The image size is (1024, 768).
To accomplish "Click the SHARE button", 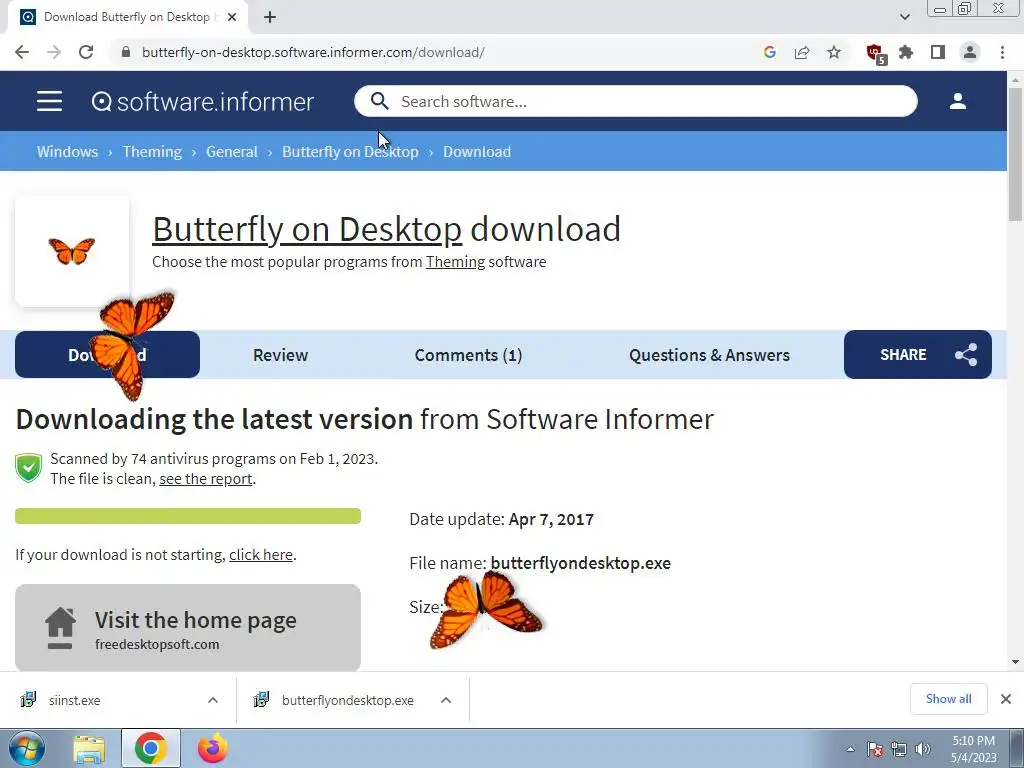I will pyautogui.click(x=918, y=355).
